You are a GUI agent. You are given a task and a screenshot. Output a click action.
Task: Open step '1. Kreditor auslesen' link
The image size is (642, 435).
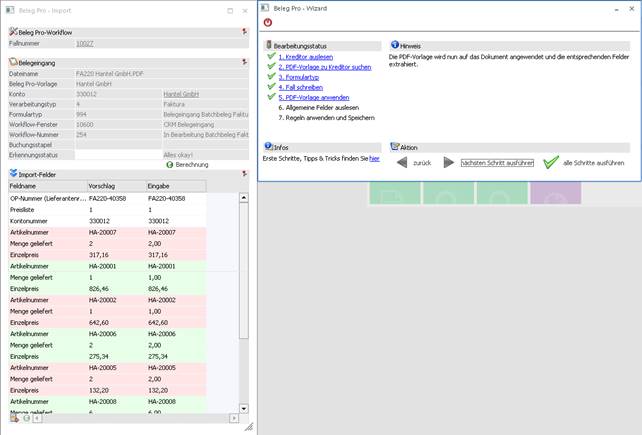coord(305,57)
